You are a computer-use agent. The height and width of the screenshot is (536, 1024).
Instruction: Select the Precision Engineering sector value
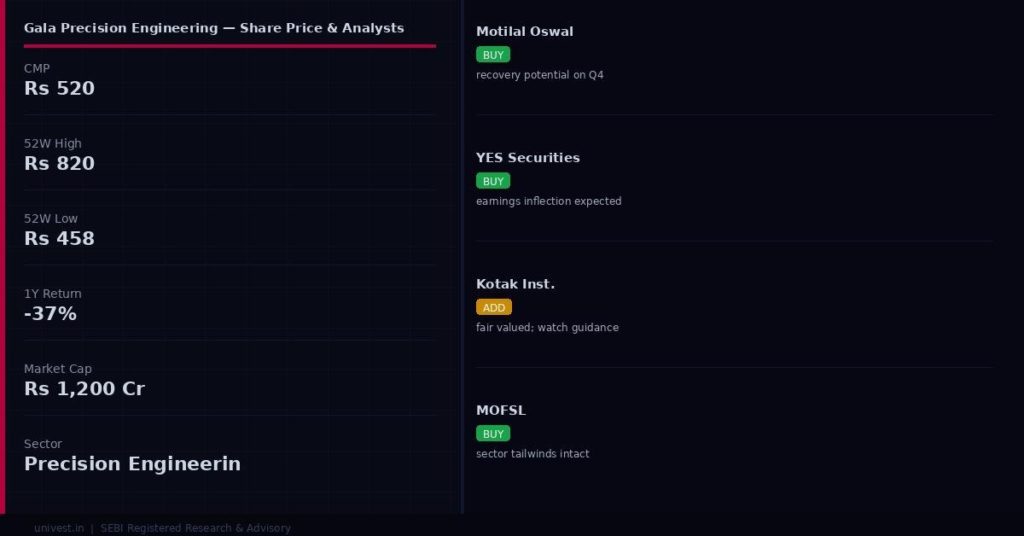coord(132,463)
